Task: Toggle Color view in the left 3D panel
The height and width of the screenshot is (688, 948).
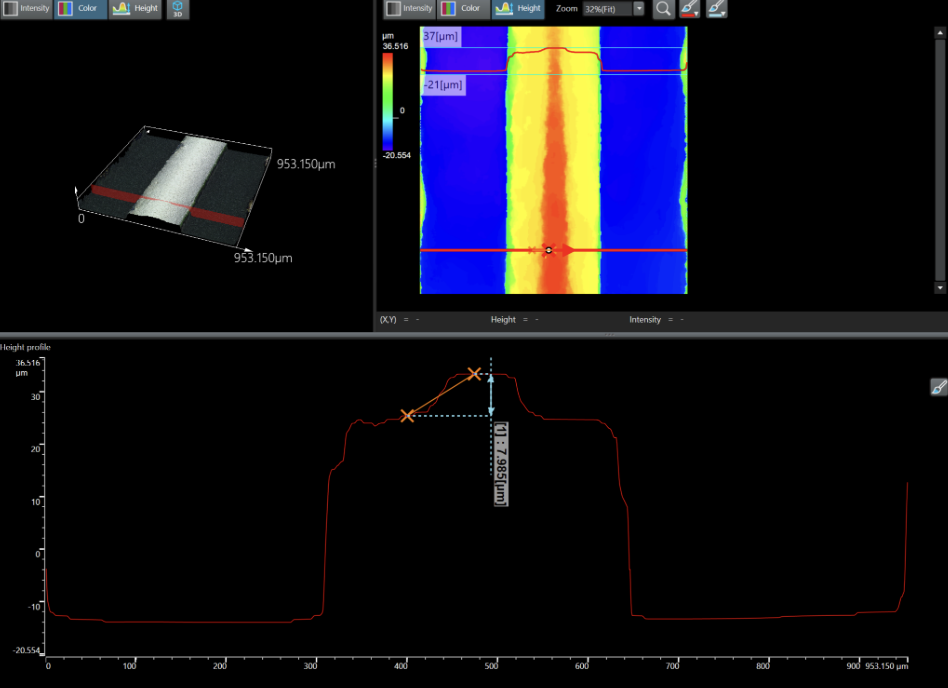Action: pyautogui.click(x=80, y=9)
